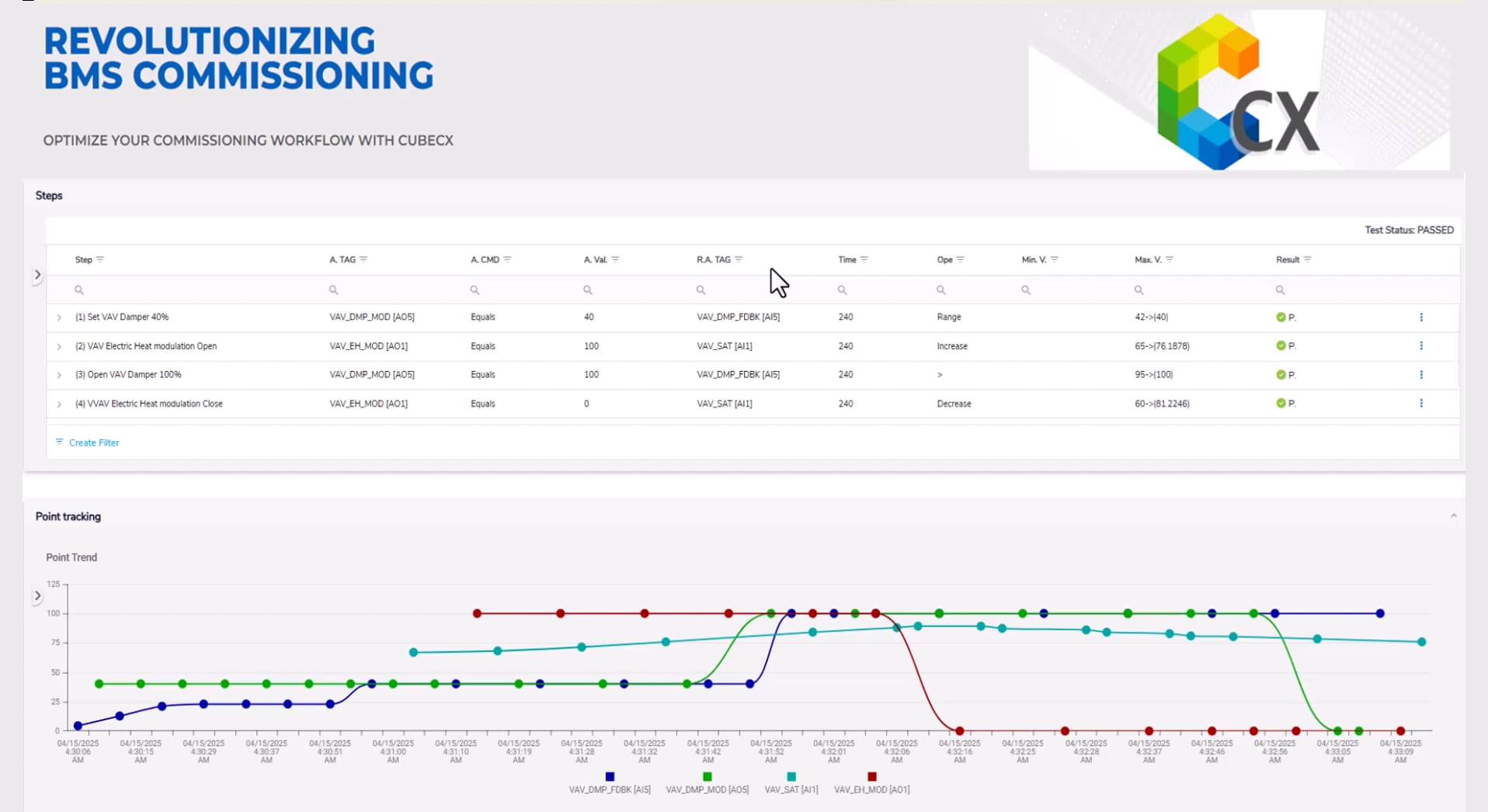Open filter menu for Min. V. column
This screenshot has height=812, width=1488.
tap(1055, 259)
